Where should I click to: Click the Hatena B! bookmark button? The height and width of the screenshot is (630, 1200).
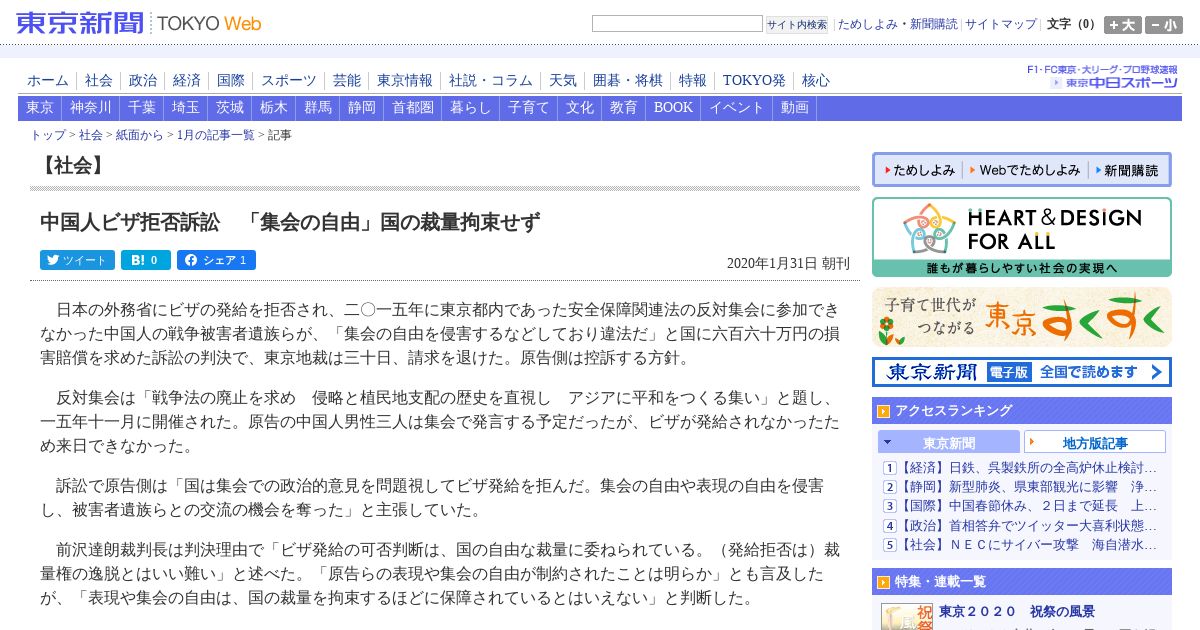(x=146, y=260)
